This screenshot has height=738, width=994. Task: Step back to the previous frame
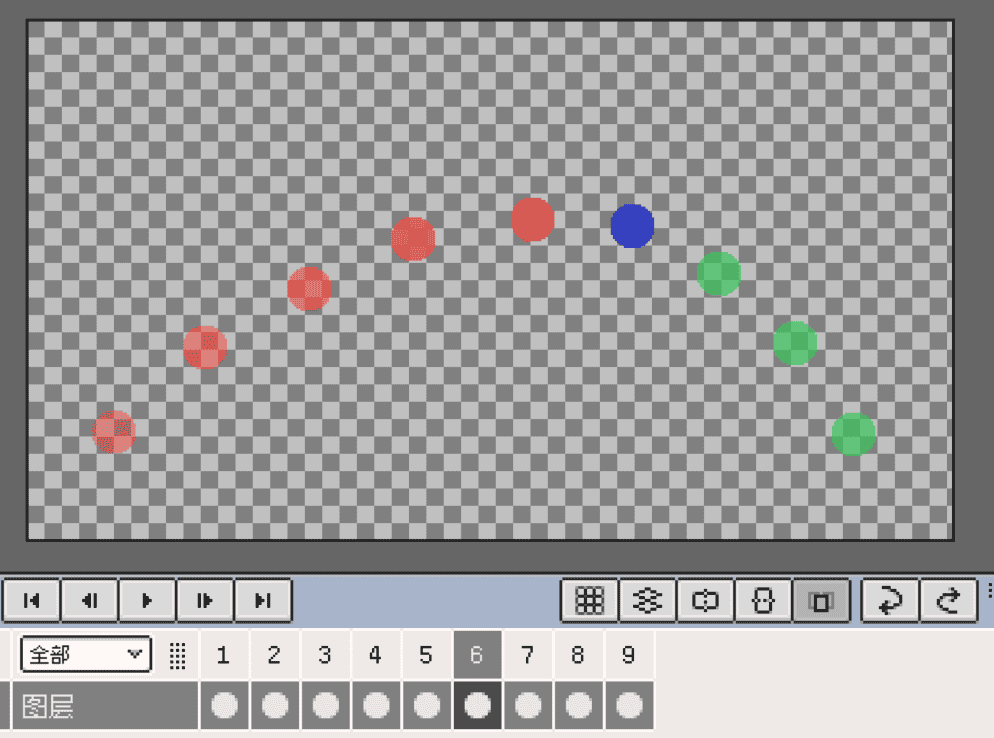coord(90,600)
